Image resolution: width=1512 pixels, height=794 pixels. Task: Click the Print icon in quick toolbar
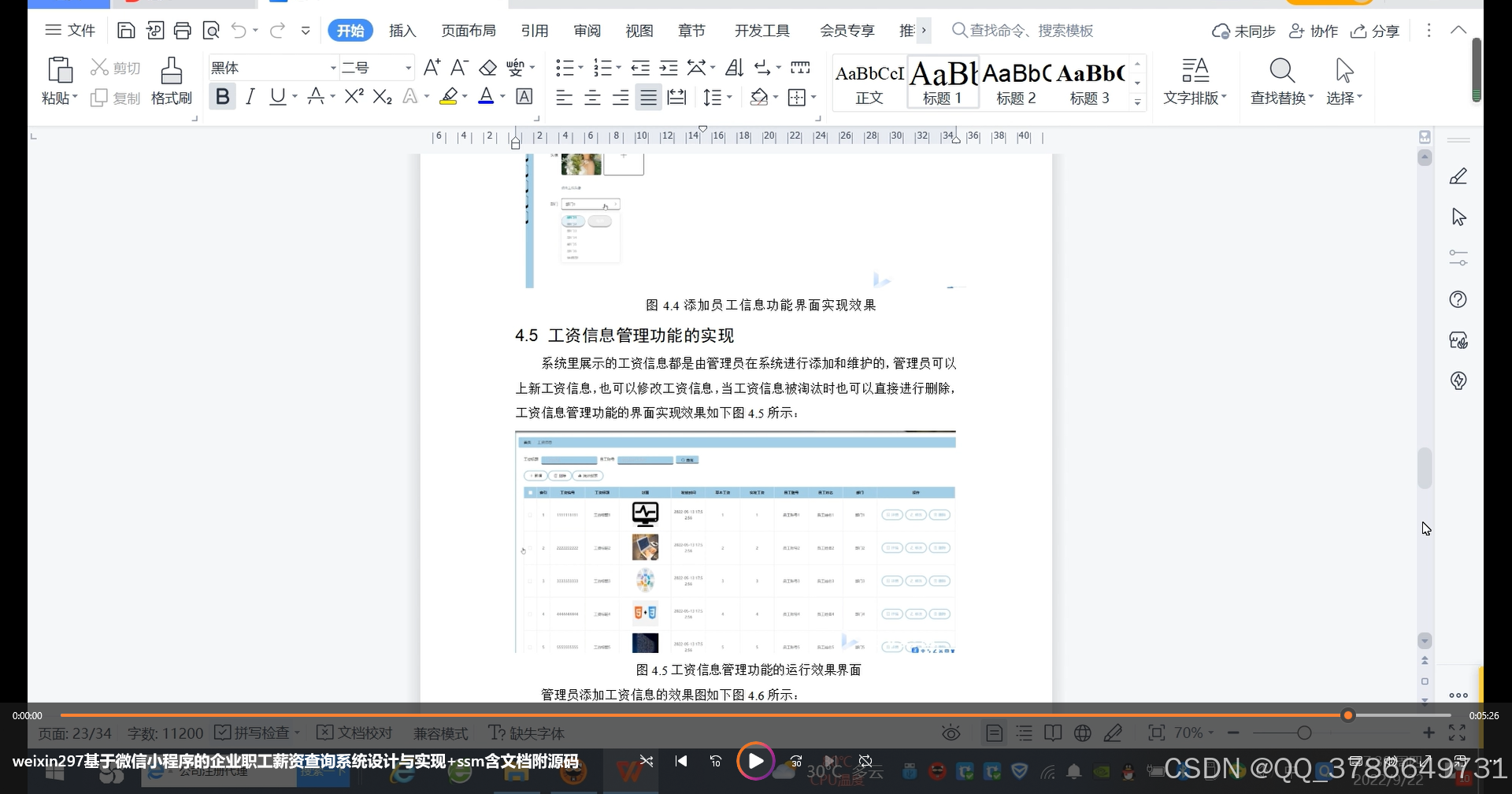coord(183,31)
